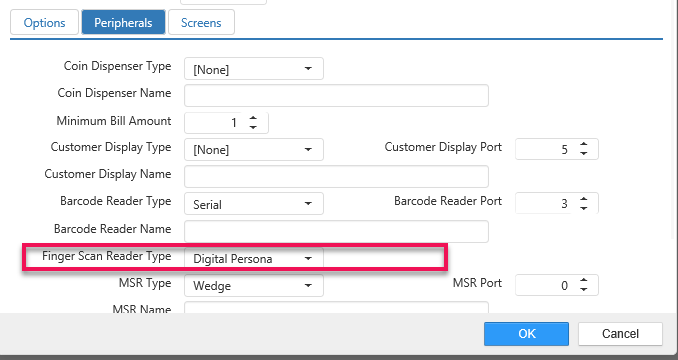Expand the MSR Type dropdown
Viewport: 678px width, 360px height.
(254, 285)
